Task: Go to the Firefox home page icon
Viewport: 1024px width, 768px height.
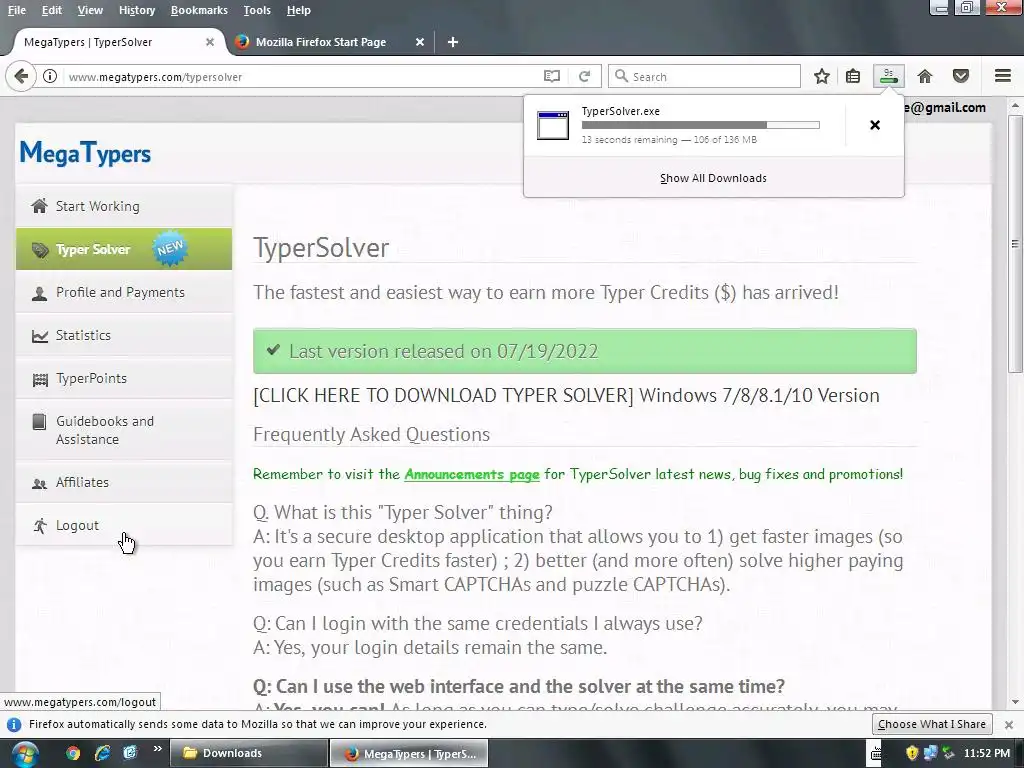Action: (925, 76)
